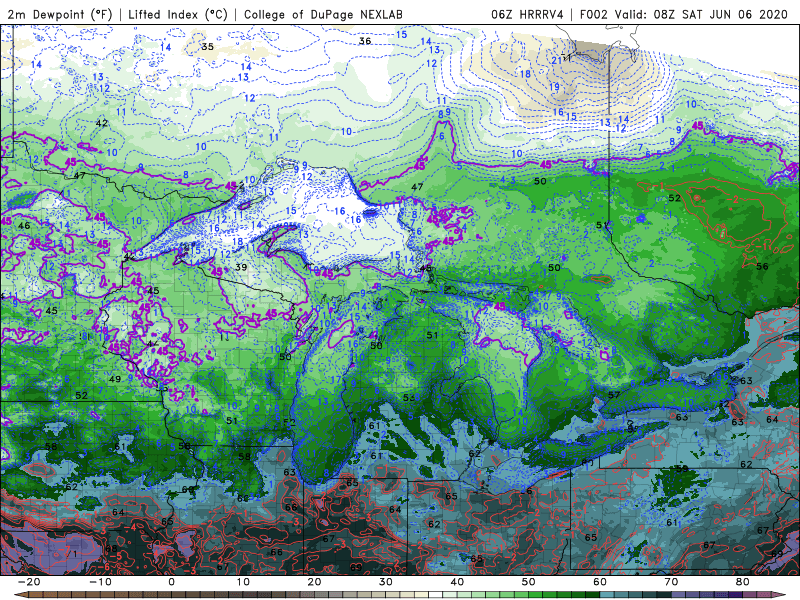Click the black "42" dewpoint value on the map
This screenshot has height=600, width=800.
[x=102, y=123]
